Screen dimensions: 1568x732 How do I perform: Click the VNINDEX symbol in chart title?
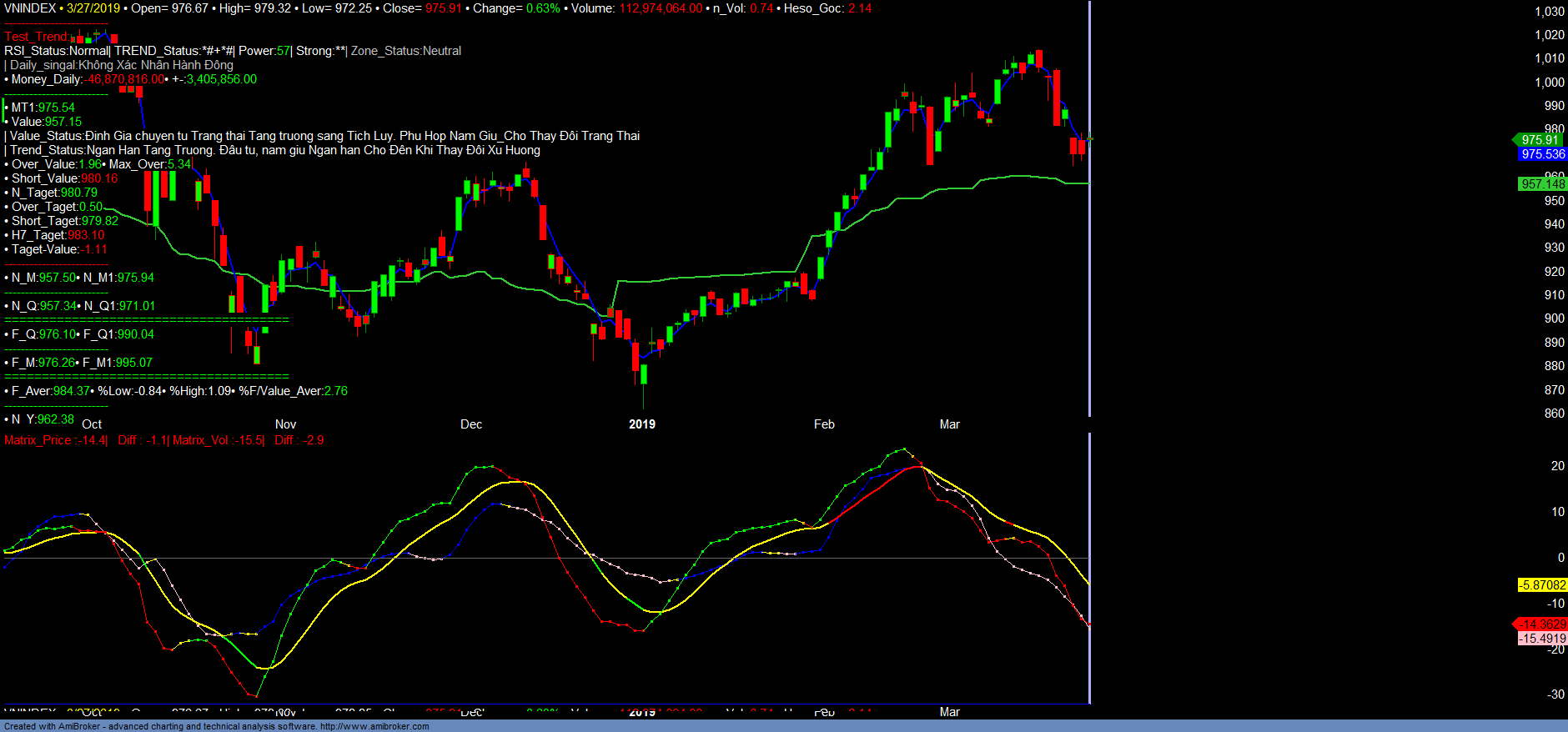(30, 8)
